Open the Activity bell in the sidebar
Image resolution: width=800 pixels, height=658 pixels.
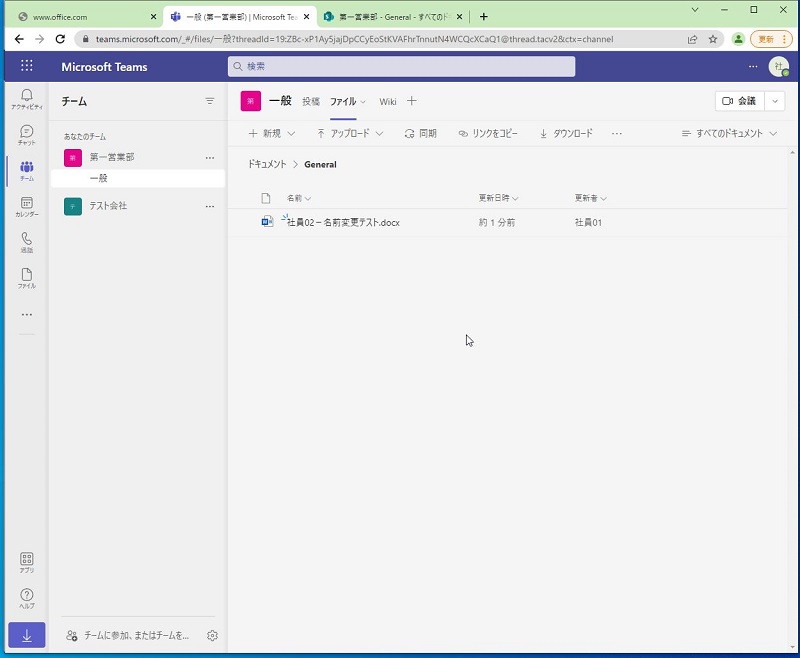tap(27, 98)
